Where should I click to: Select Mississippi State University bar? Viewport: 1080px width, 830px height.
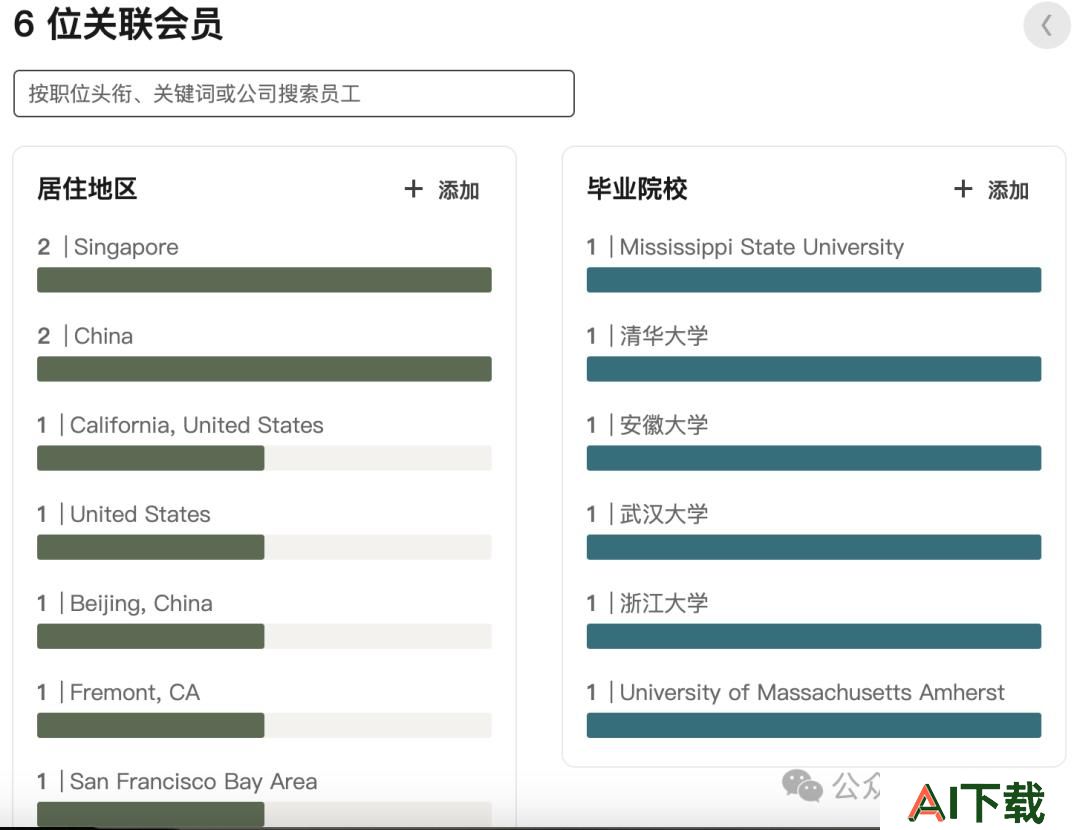click(814, 280)
